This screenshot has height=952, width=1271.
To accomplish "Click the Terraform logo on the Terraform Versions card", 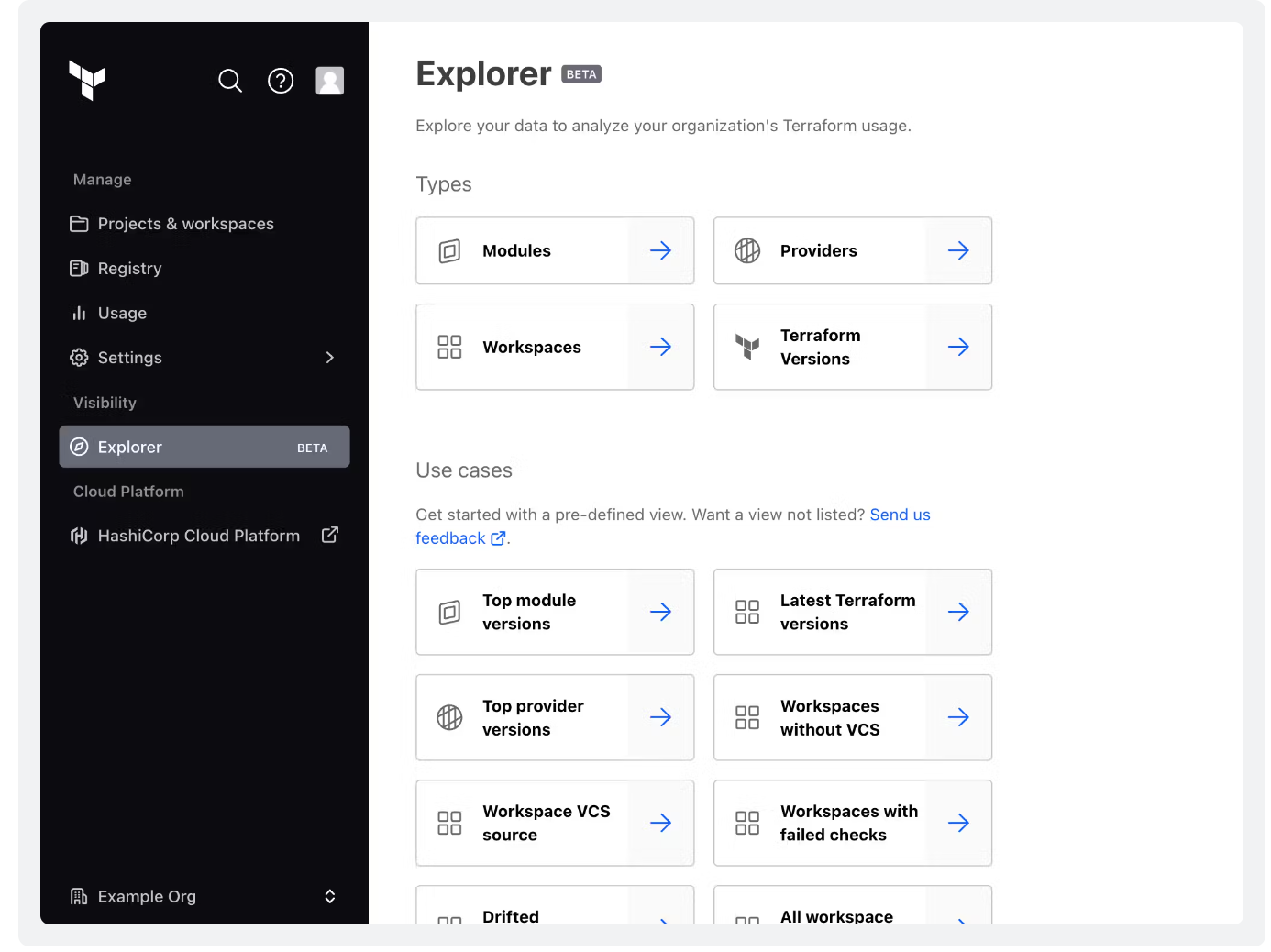I will click(748, 347).
